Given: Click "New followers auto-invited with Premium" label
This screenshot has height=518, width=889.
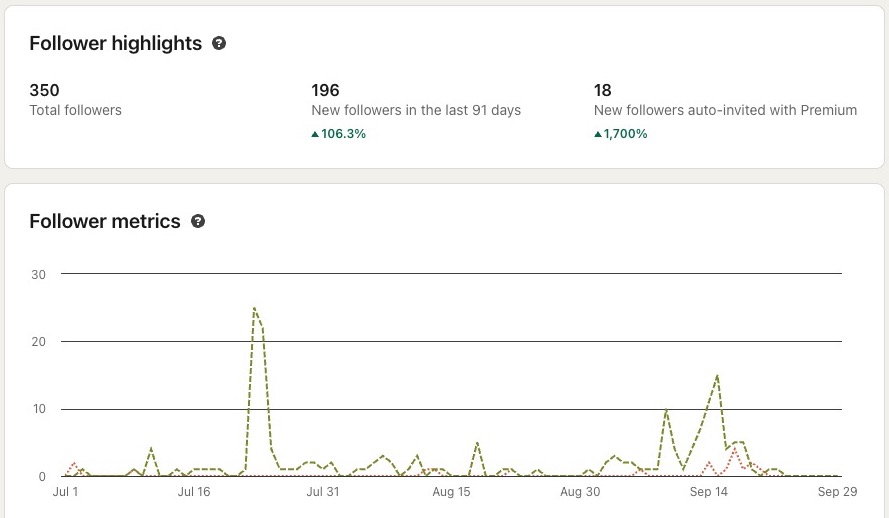Looking at the screenshot, I should click(725, 111).
